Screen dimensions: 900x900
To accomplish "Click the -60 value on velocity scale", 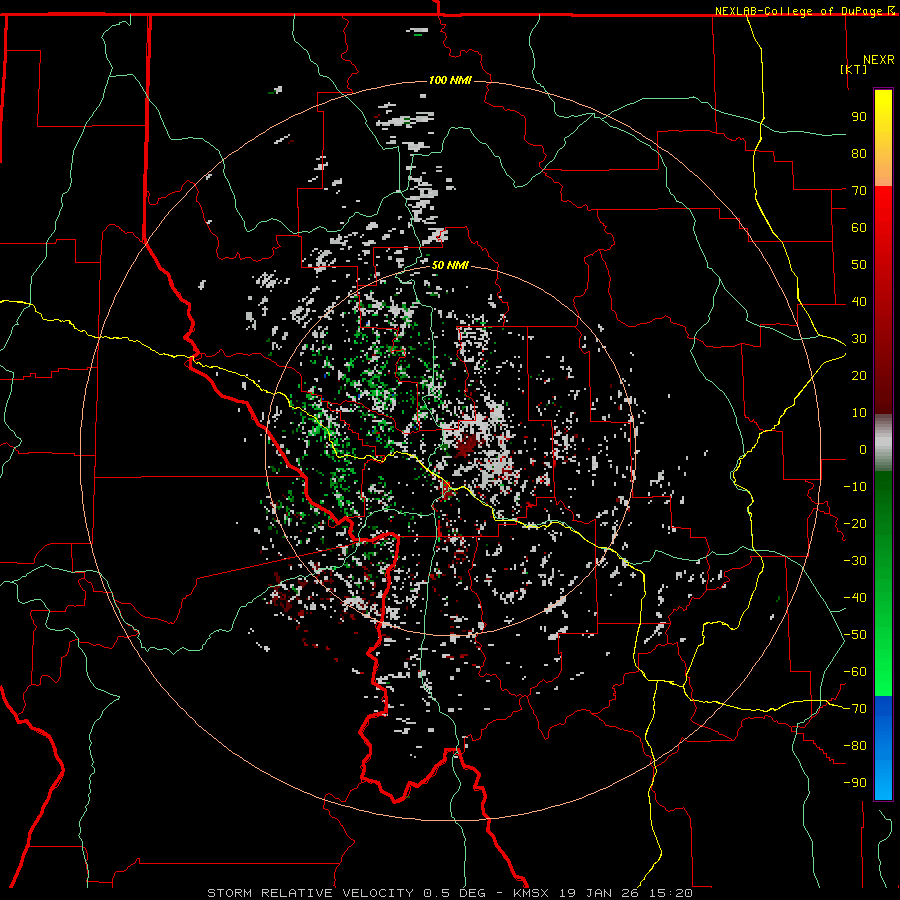I will (855, 672).
